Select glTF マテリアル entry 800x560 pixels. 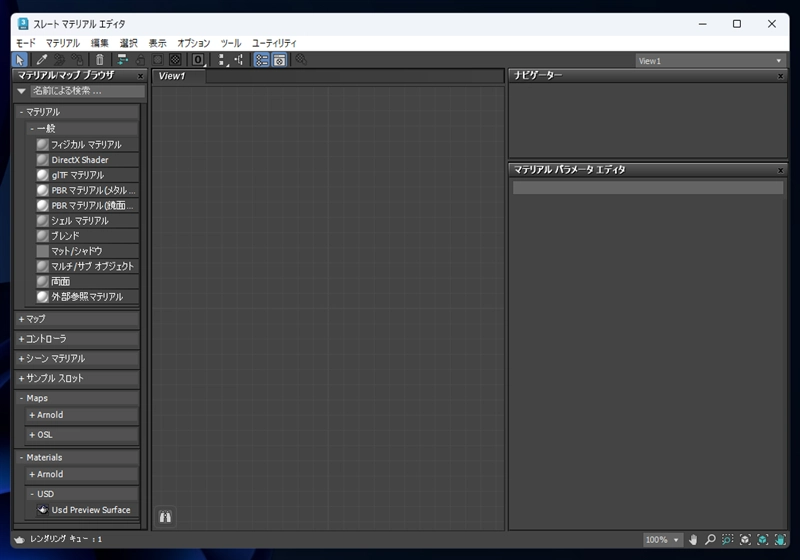click(x=87, y=175)
